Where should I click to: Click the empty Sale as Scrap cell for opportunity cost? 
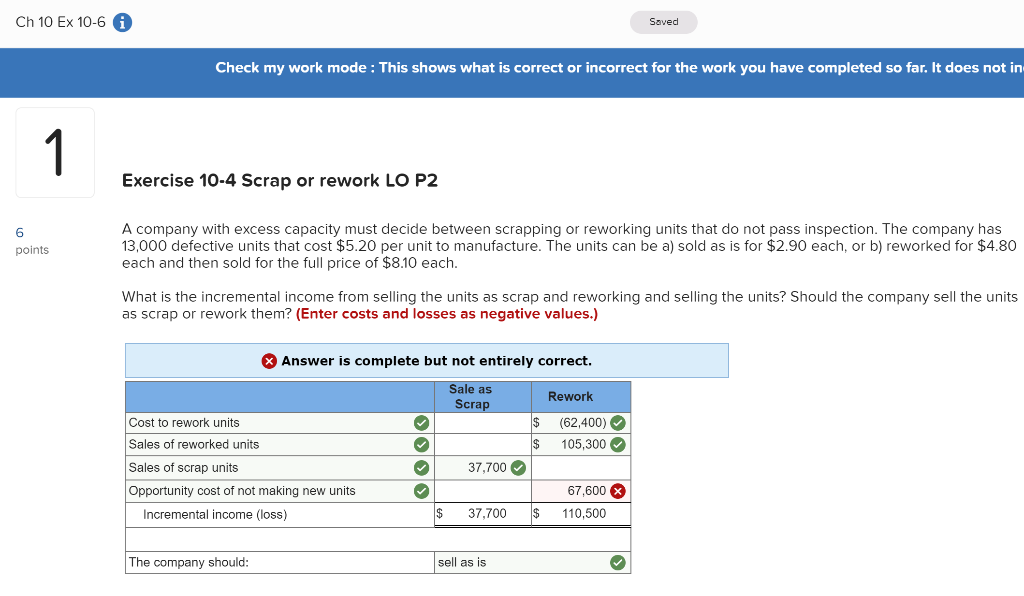(483, 491)
